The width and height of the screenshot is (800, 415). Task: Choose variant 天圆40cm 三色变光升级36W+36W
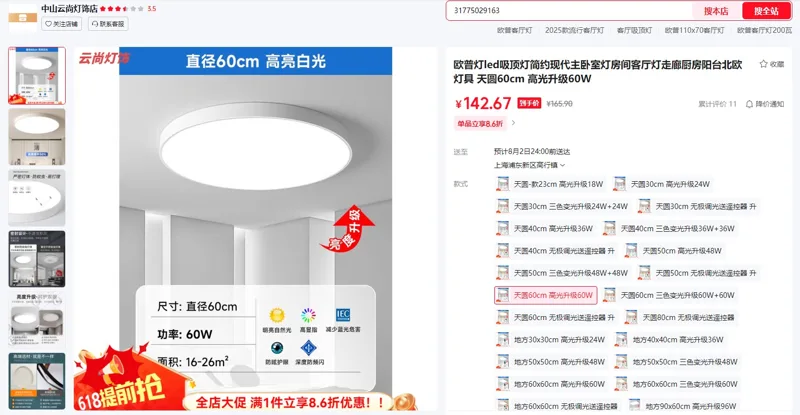(x=669, y=229)
